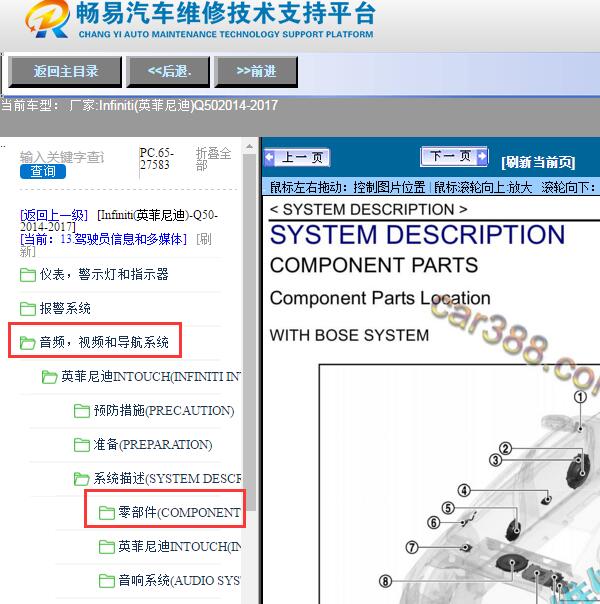The image size is (600, 604).
Task: Open the 预防措施(PRECAUTION) item
Action: [x=164, y=411]
